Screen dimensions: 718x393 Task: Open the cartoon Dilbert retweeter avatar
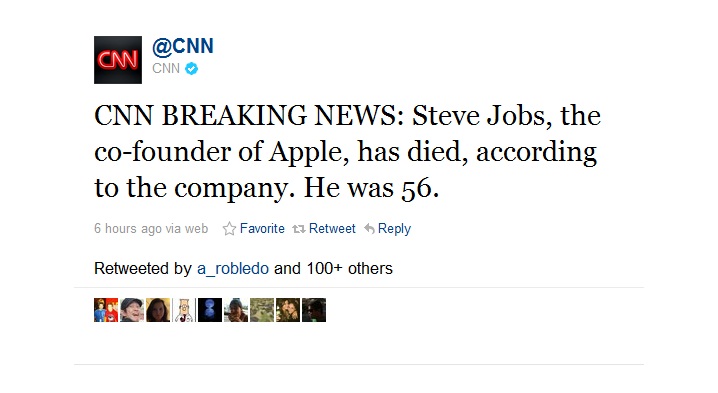[x=184, y=310]
